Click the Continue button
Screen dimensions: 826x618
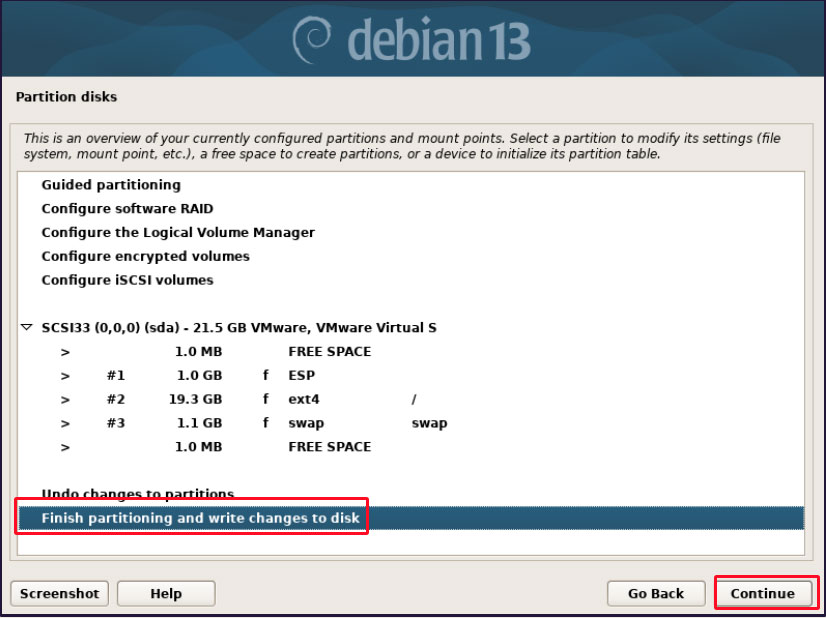762,593
